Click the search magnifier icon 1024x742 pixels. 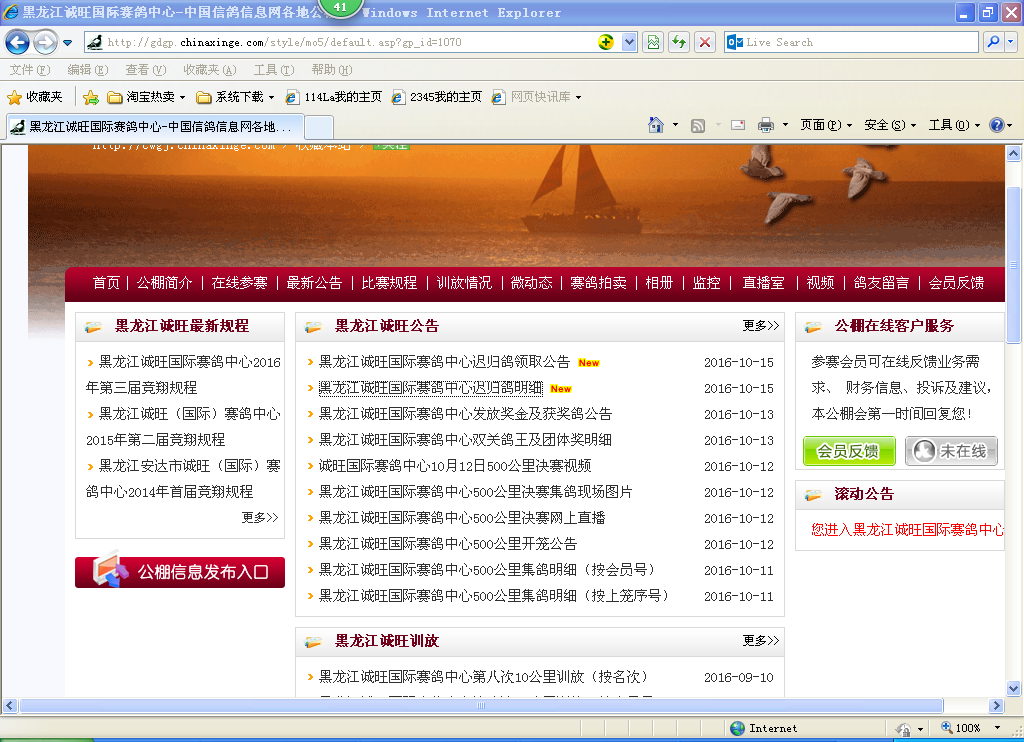click(x=993, y=42)
